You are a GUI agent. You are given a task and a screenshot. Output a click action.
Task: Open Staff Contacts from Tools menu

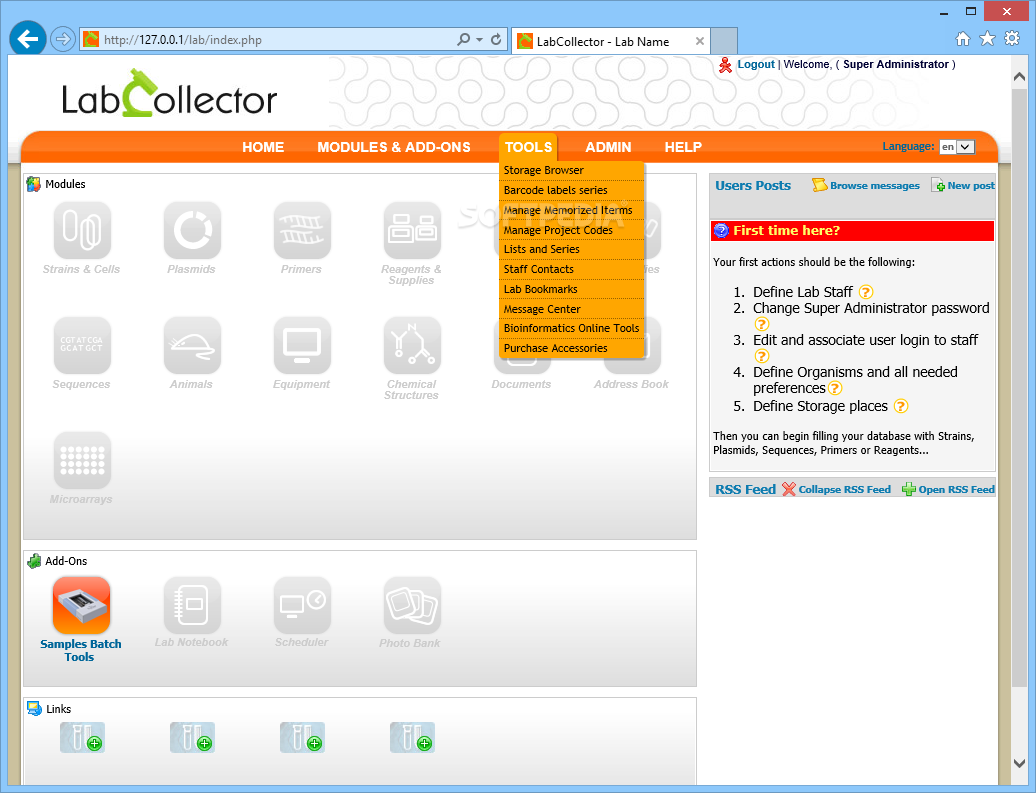572,269
